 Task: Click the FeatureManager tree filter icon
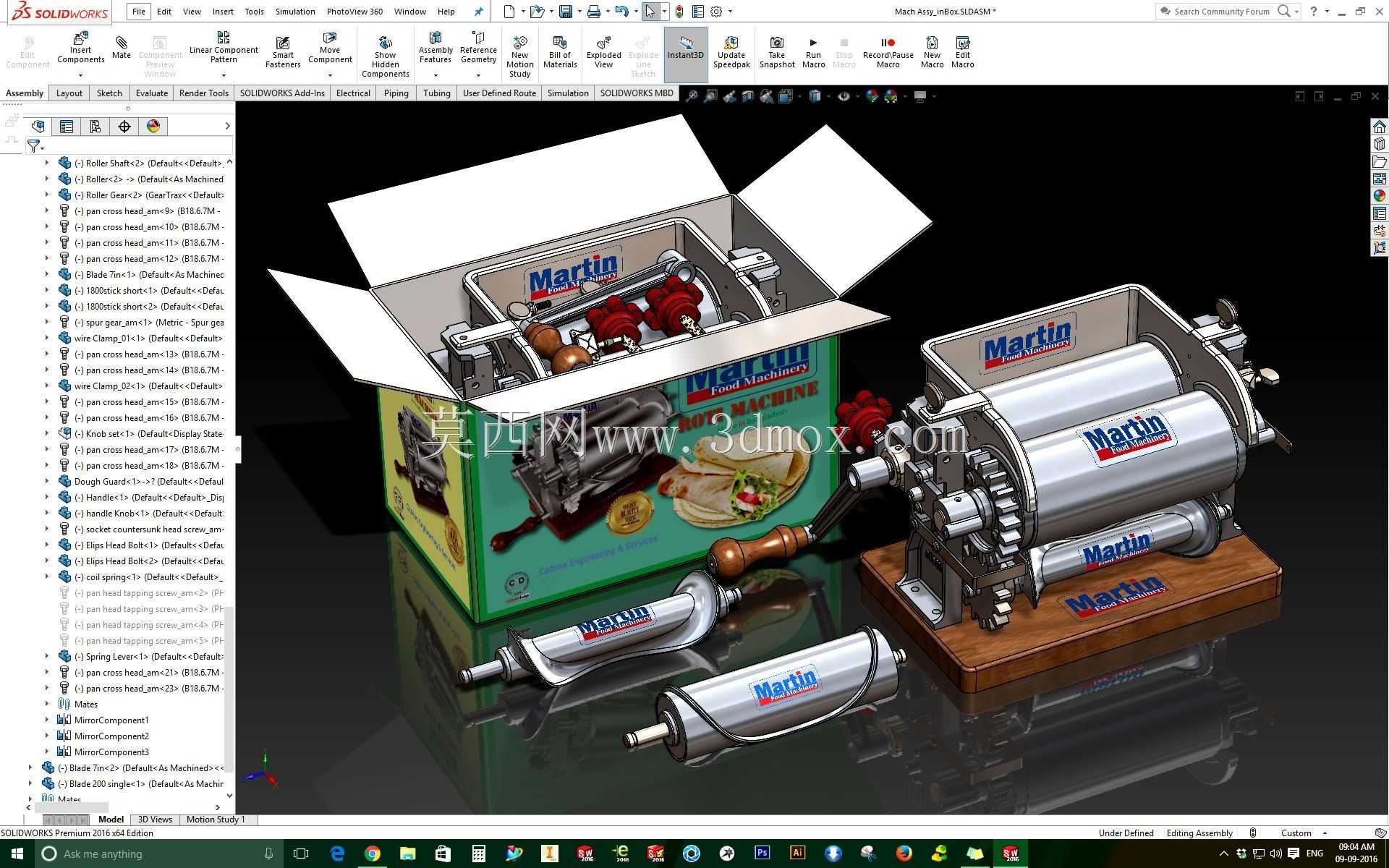tap(33, 146)
